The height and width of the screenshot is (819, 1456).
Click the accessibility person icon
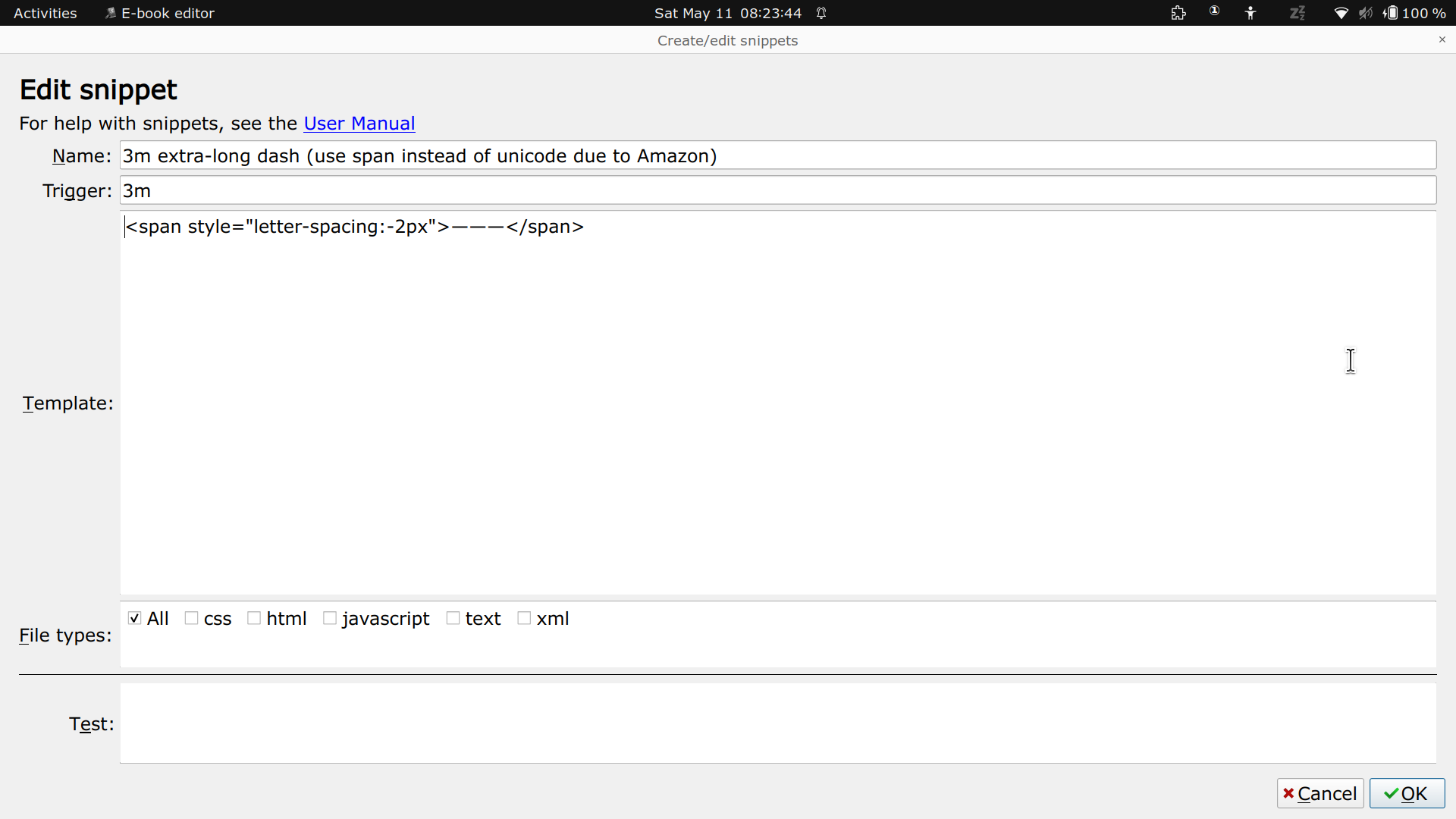(x=1250, y=13)
